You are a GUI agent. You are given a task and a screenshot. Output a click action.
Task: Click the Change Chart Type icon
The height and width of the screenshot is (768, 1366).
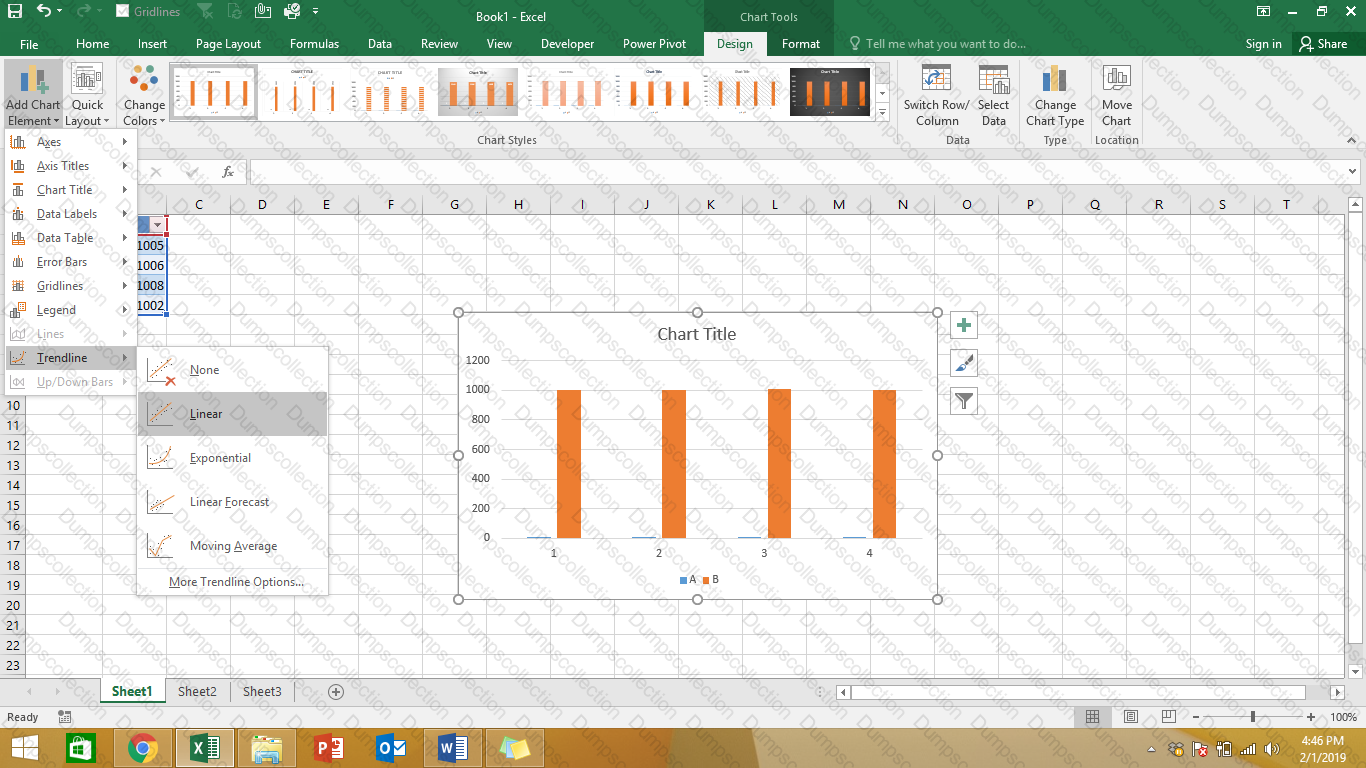1054,80
